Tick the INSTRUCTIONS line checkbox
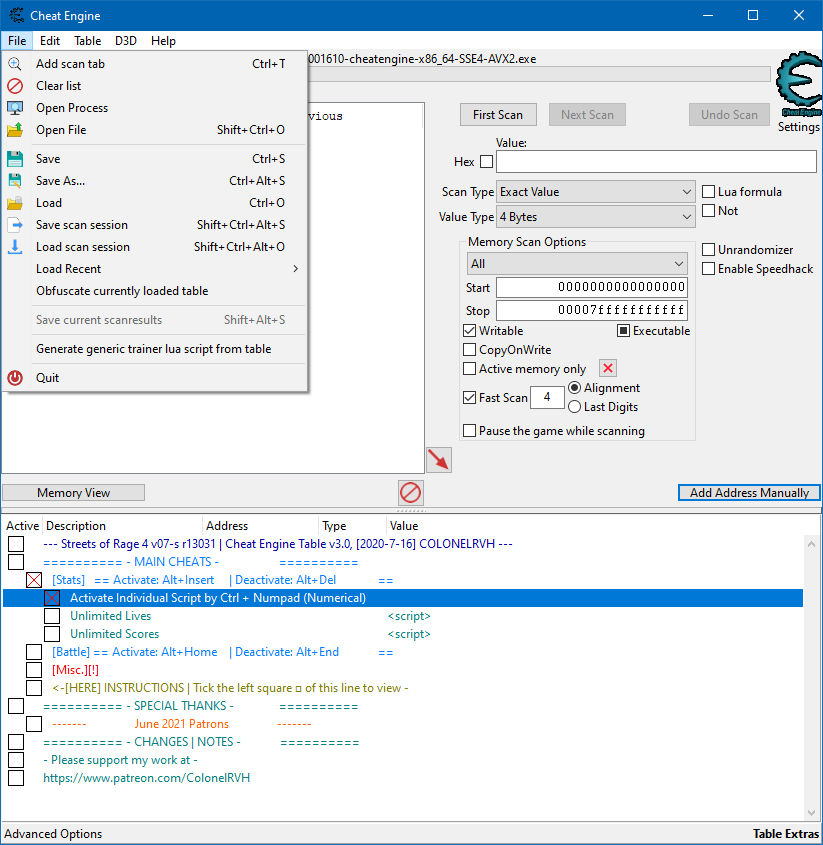This screenshot has height=845, width=823. tap(34, 688)
